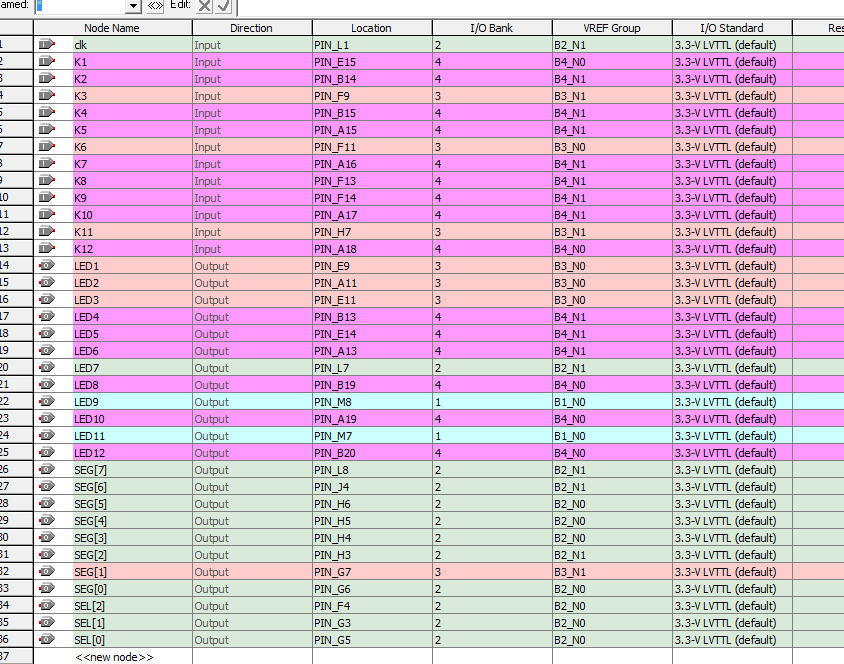844x664 pixels.
Task: Select location cell PIN_G7
Action: pos(372,572)
